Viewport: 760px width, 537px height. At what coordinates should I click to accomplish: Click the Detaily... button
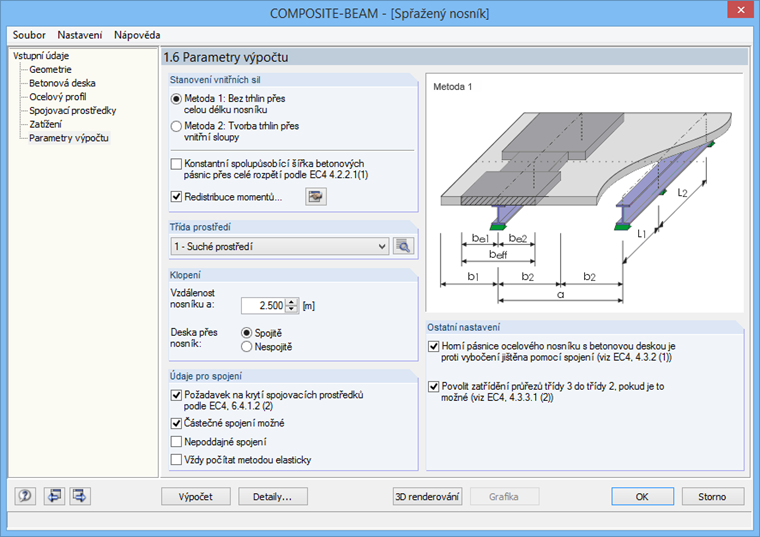click(x=272, y=496)
